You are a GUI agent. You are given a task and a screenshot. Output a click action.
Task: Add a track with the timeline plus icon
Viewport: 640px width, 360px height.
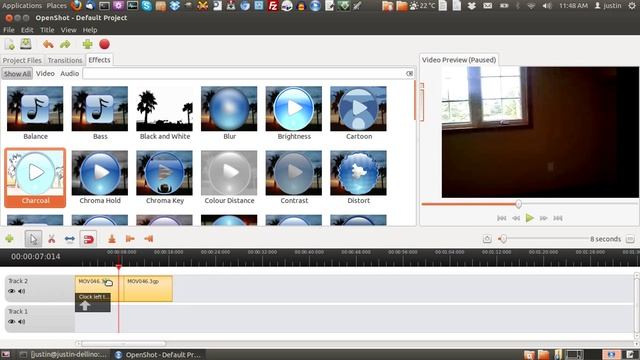[9, 239]
